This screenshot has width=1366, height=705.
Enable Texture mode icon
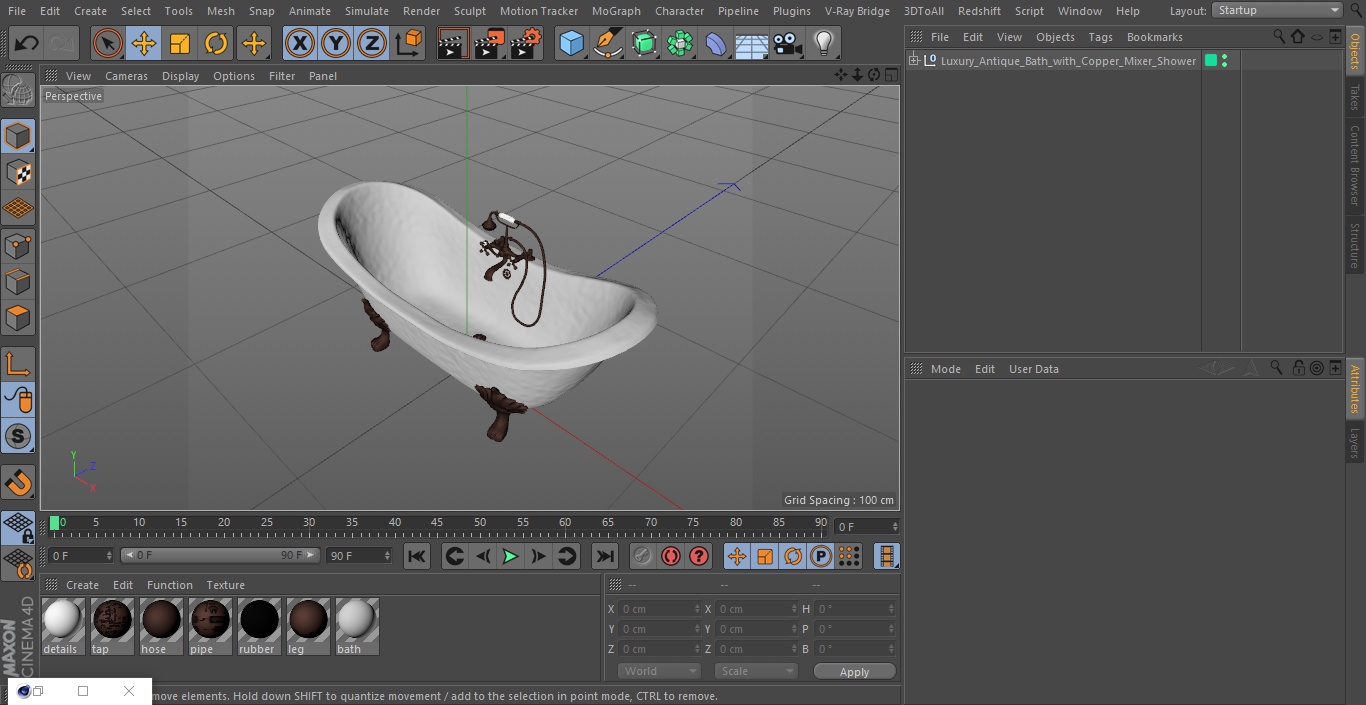pos(18,172)
